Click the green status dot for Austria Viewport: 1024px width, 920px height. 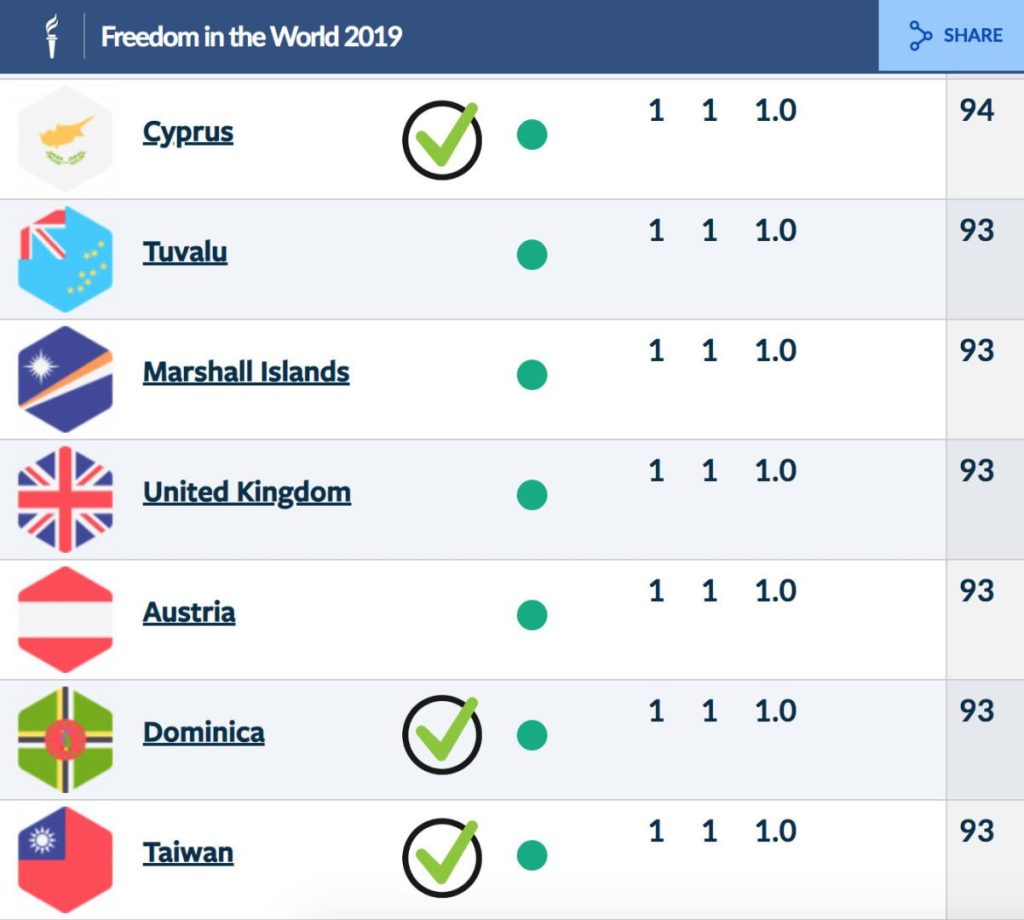pyautogui.click(x=532, y=615)
